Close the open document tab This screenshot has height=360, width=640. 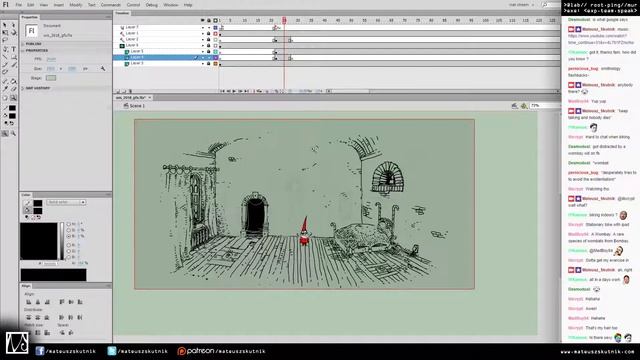[150, 98]
